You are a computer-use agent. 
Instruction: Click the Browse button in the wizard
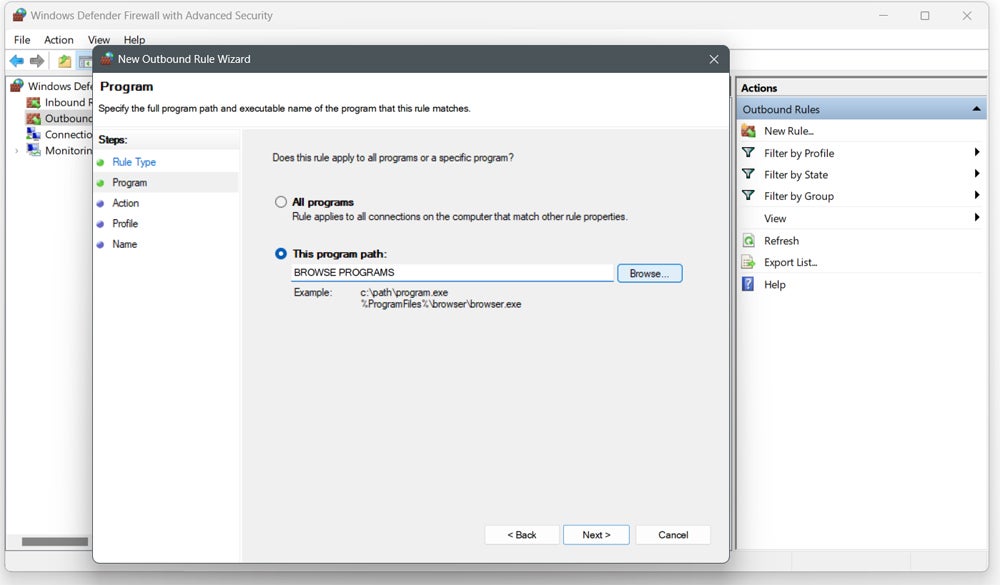(649, 273)
